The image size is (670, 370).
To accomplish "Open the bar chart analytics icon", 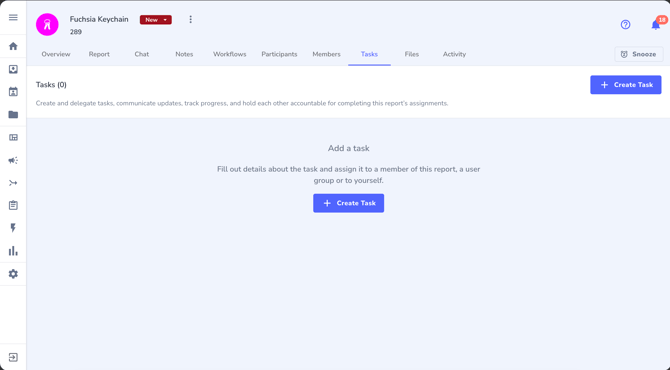I will [x=13, y=251].
